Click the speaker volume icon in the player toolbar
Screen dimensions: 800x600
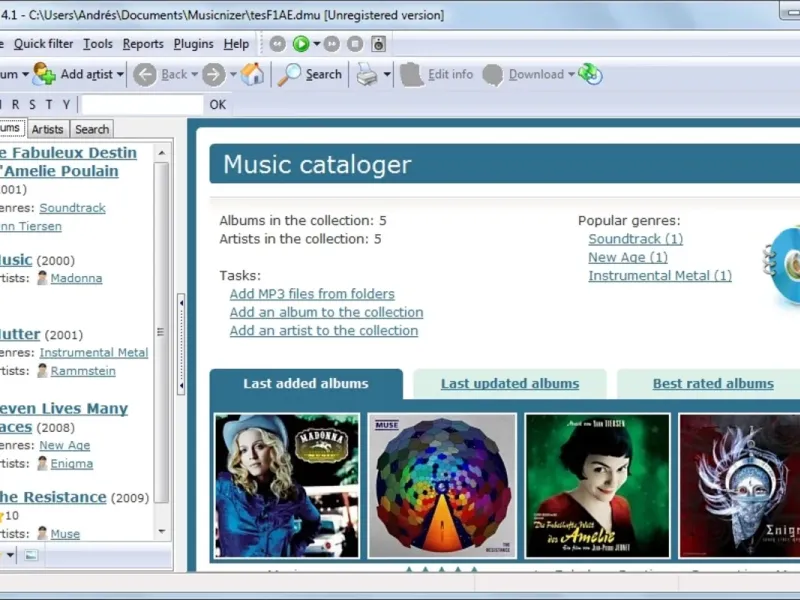[x=378, y=44]
